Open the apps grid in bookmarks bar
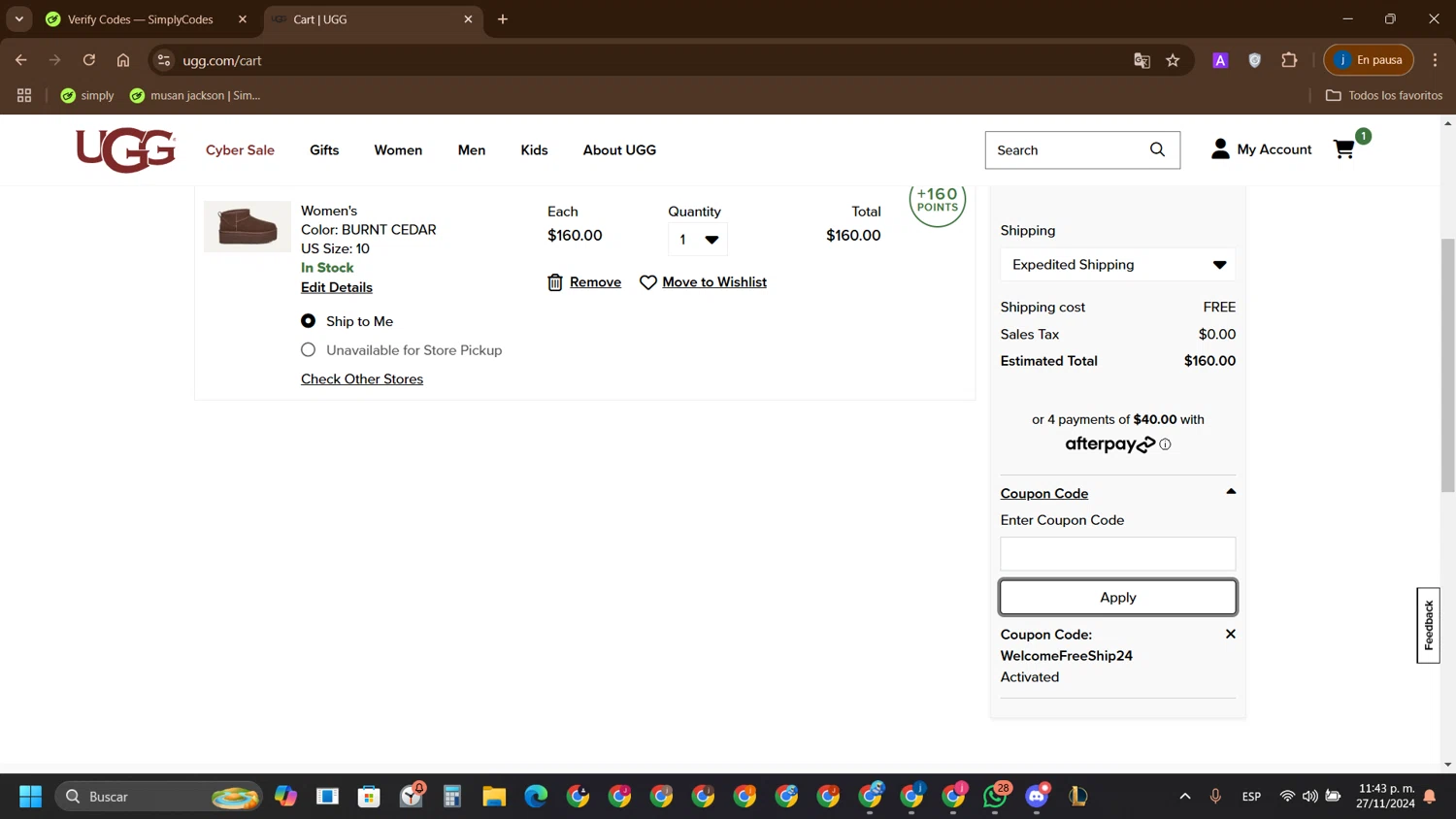This screenshot has height=819, width=1456. click(24, 95)
